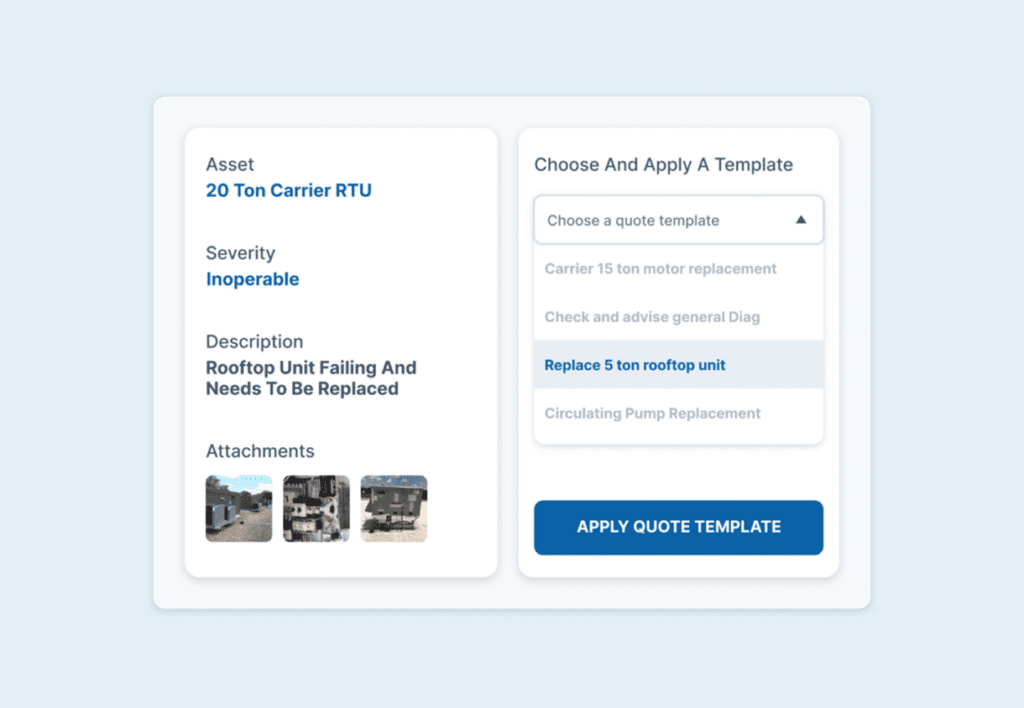Click the dropdown arrow on quote template selector
Image resolution: width=1024 pixels, height=708 pixels.
click(800, 220)
